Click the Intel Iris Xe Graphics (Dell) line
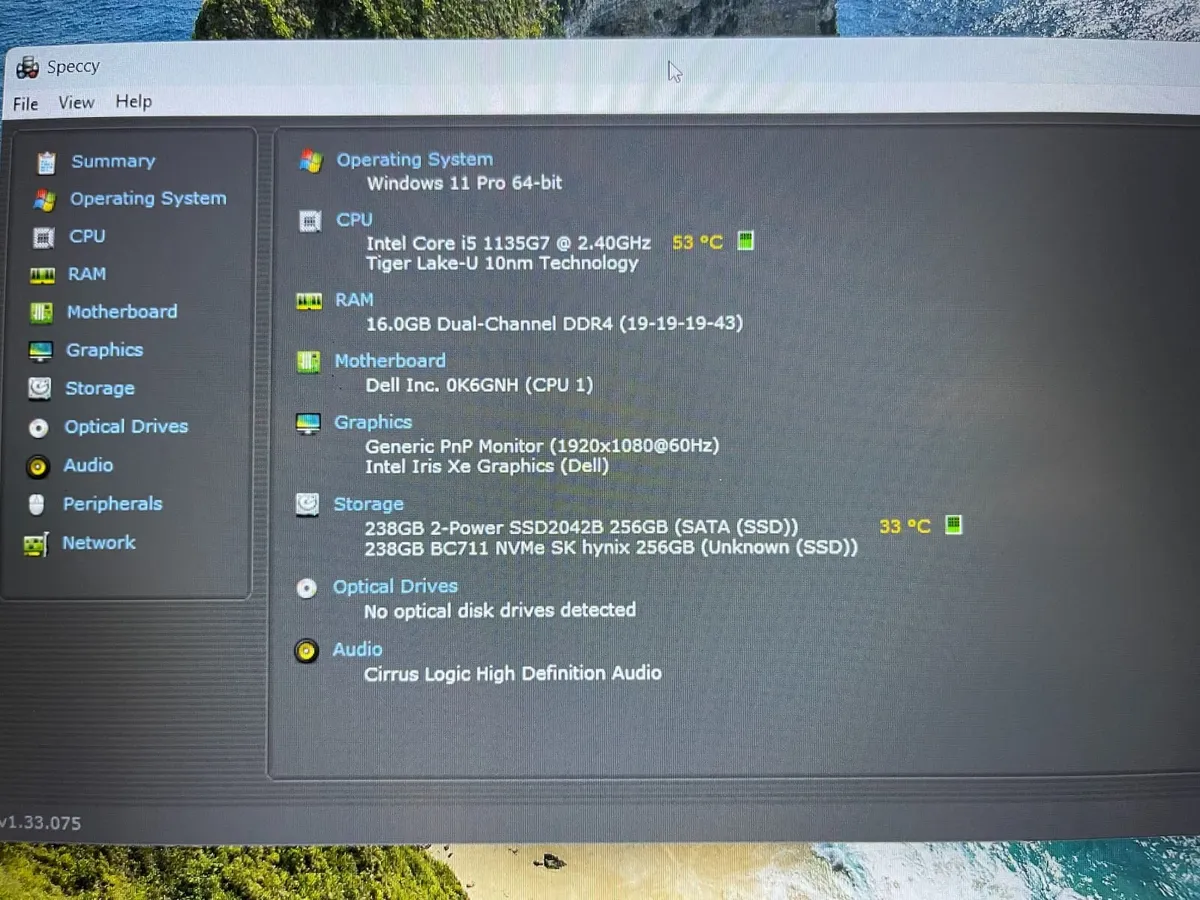Screen dimensions: 1200x900 click(487, 466)
